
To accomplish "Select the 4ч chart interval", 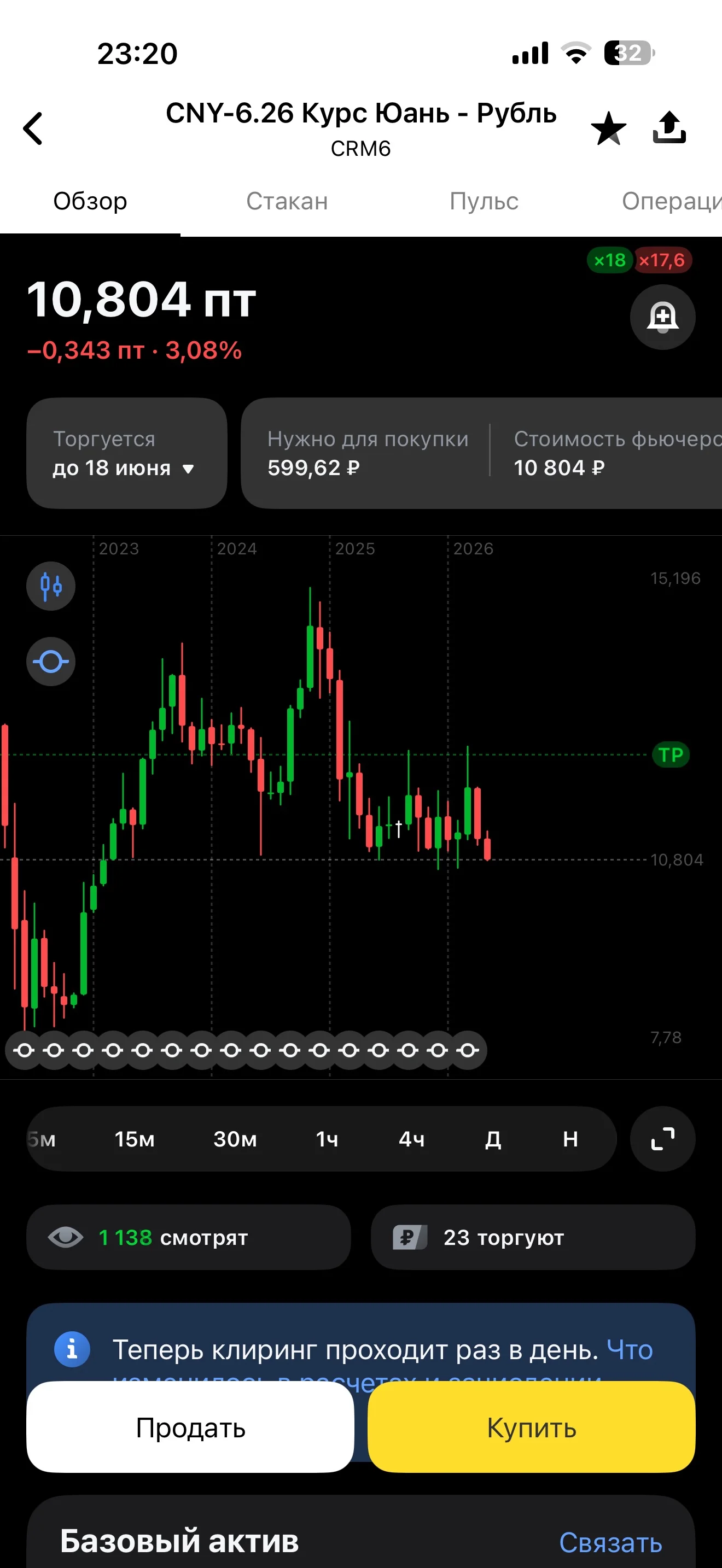I will tap(411, 1139).
